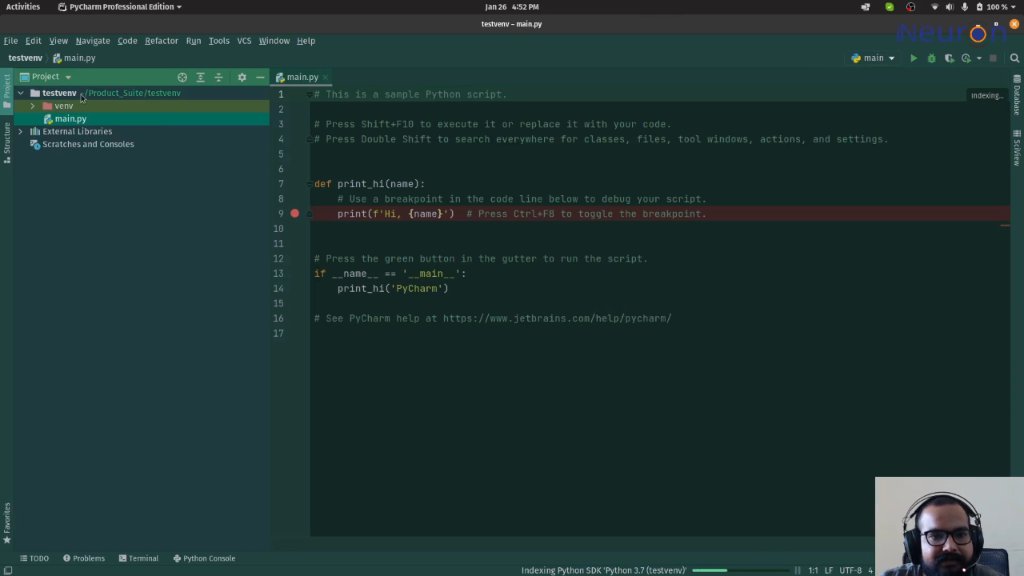Click the microphone icon in system tray
Screen dimensions: 1024x576
965,7
